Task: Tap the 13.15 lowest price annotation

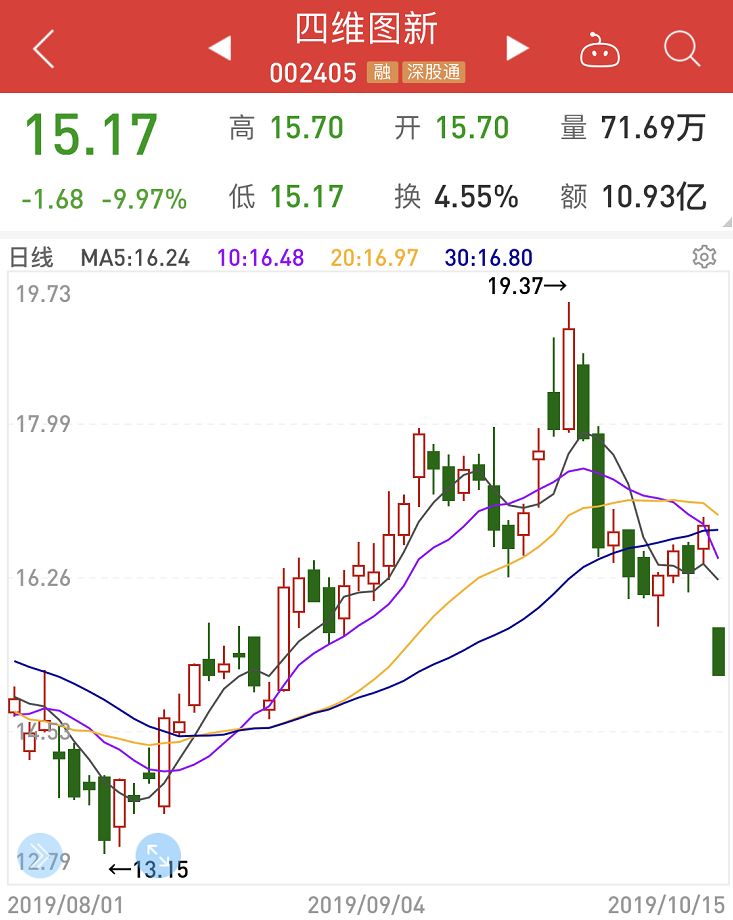Action: tap(149, 870)
